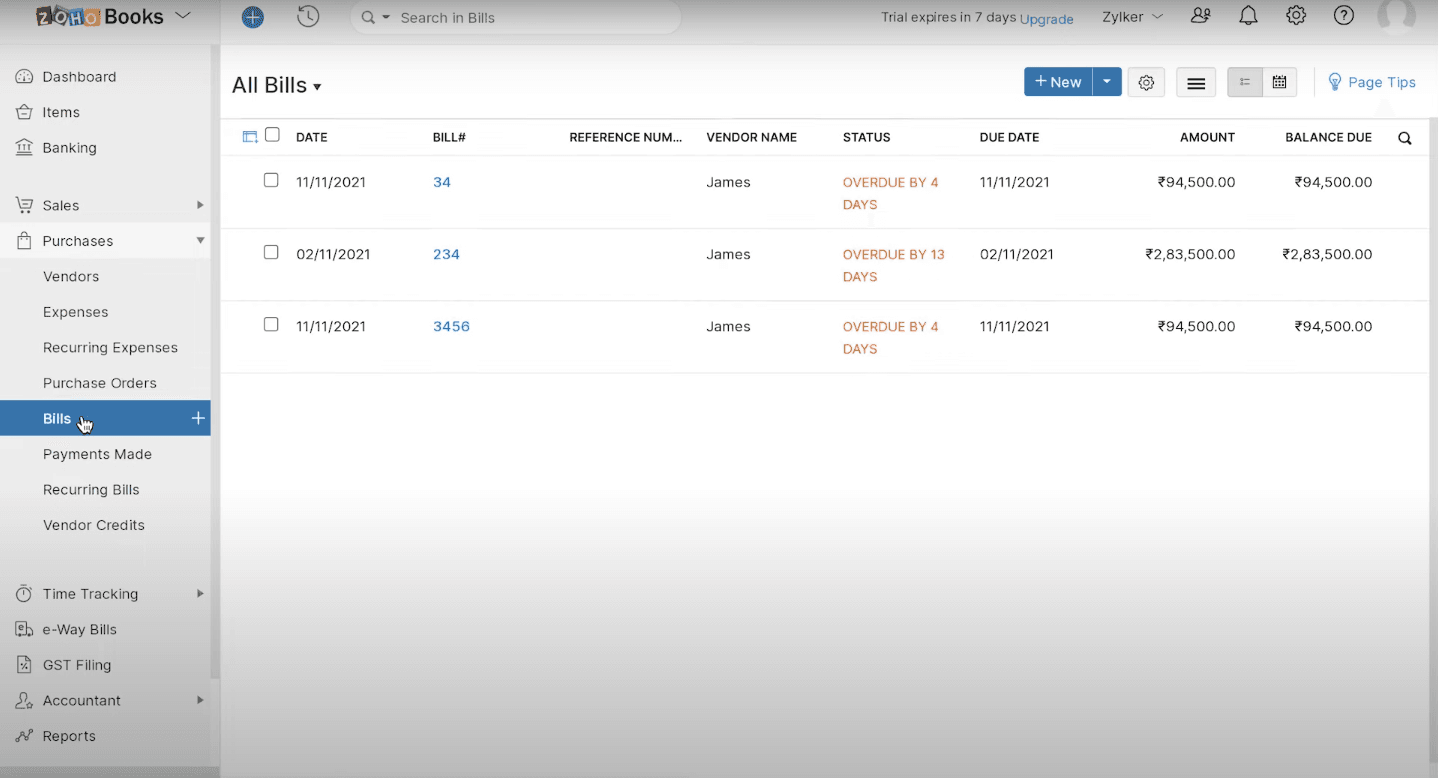
Task: Open the settings gear in top bar
Action: 1296,16
